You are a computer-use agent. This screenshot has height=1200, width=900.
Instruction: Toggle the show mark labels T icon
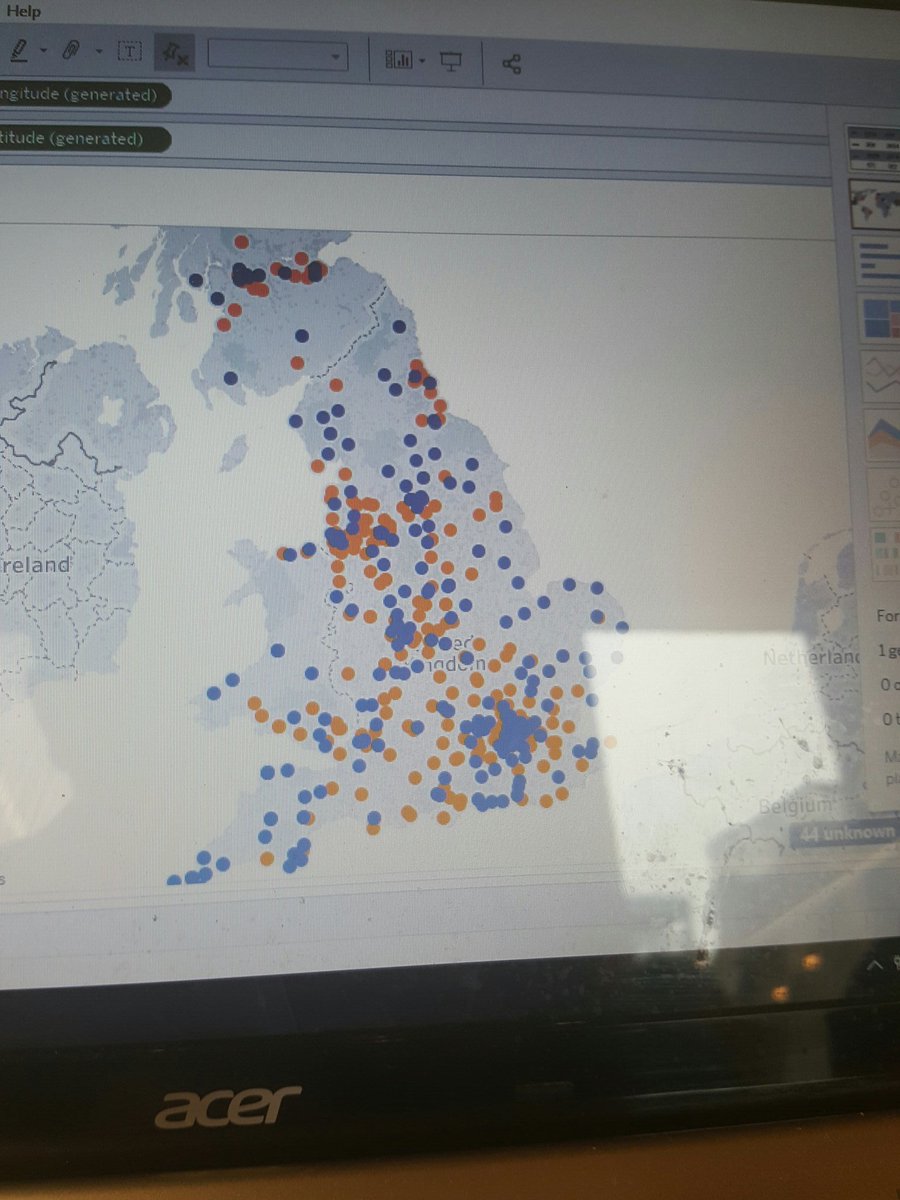129,52
